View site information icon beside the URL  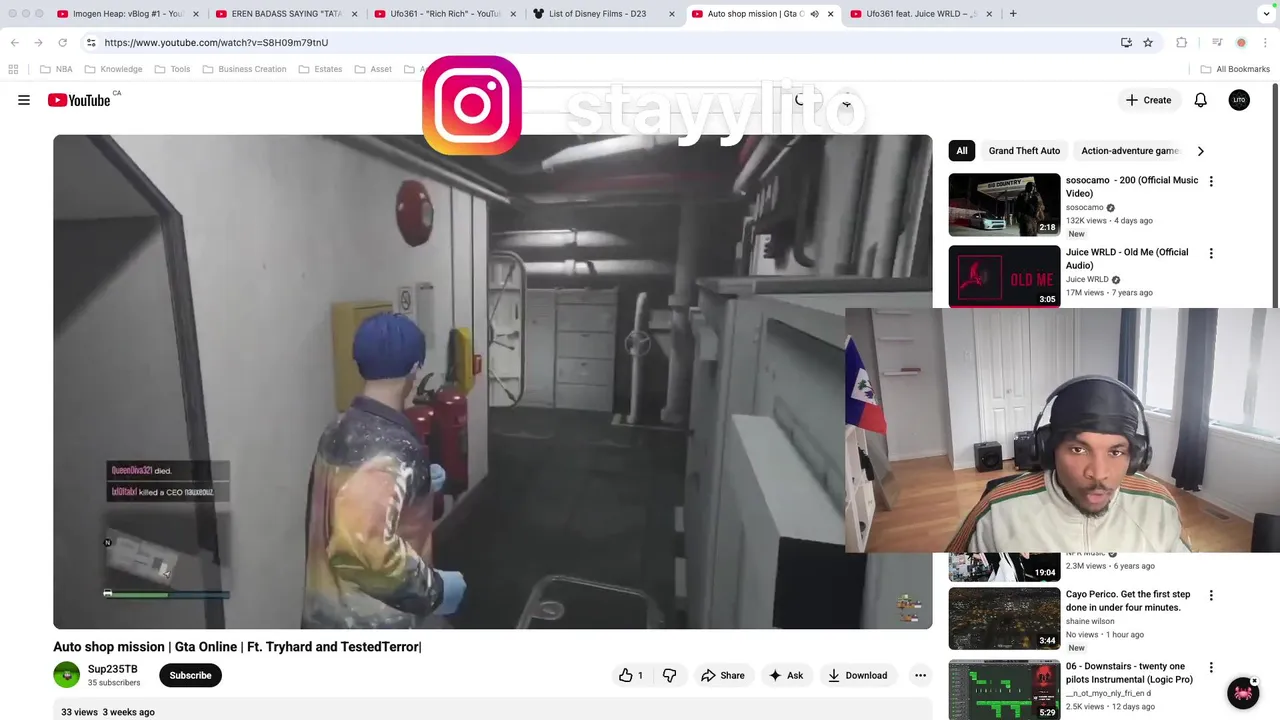coord(91,42)
